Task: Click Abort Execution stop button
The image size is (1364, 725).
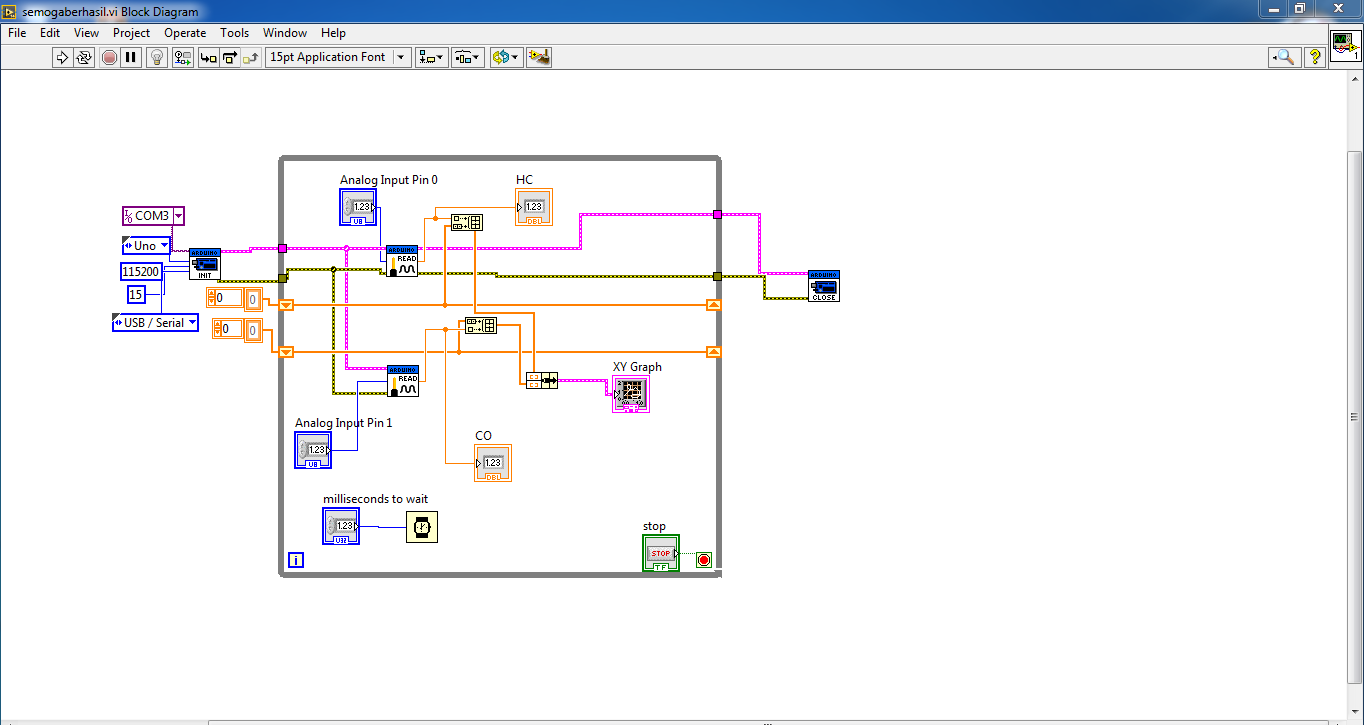Action: [x=109, y=57]
